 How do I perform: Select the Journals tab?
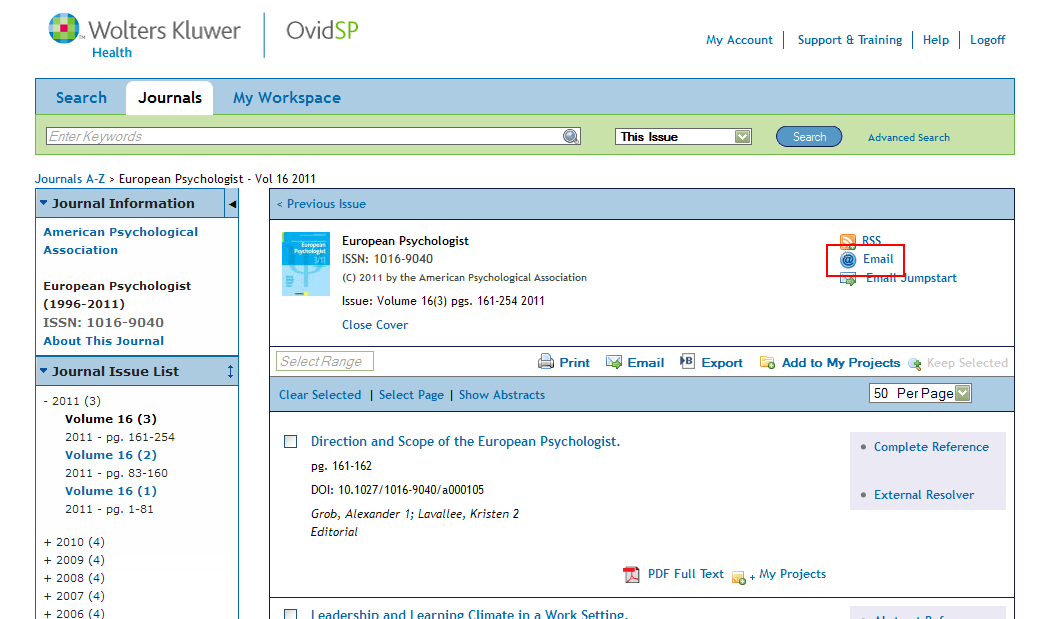click(169, 98)
